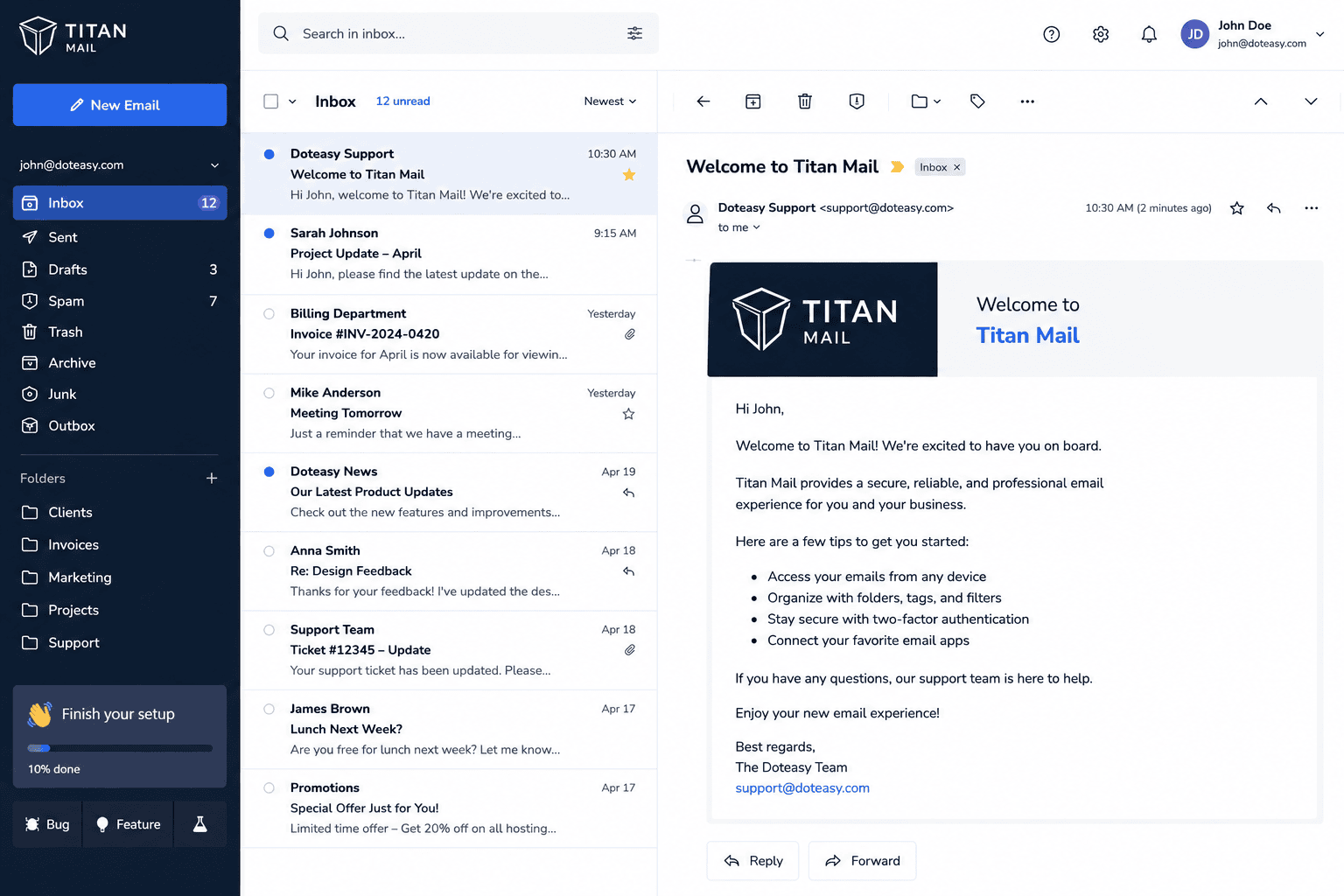Open settings gear icon in header

click(x=1101, y=34)
